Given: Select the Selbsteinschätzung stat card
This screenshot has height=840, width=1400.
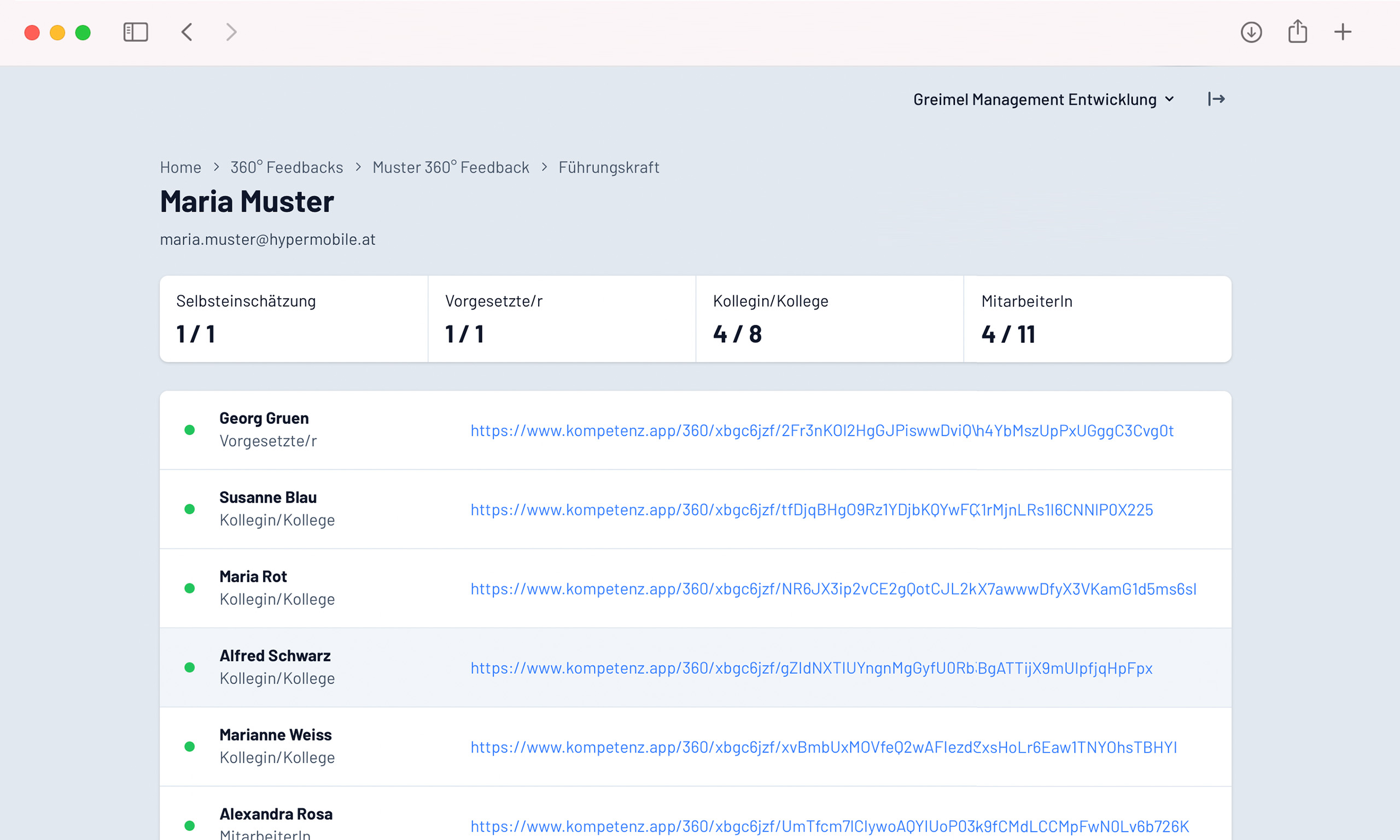Looking at the screenshot, I should [x=294, y=319].
